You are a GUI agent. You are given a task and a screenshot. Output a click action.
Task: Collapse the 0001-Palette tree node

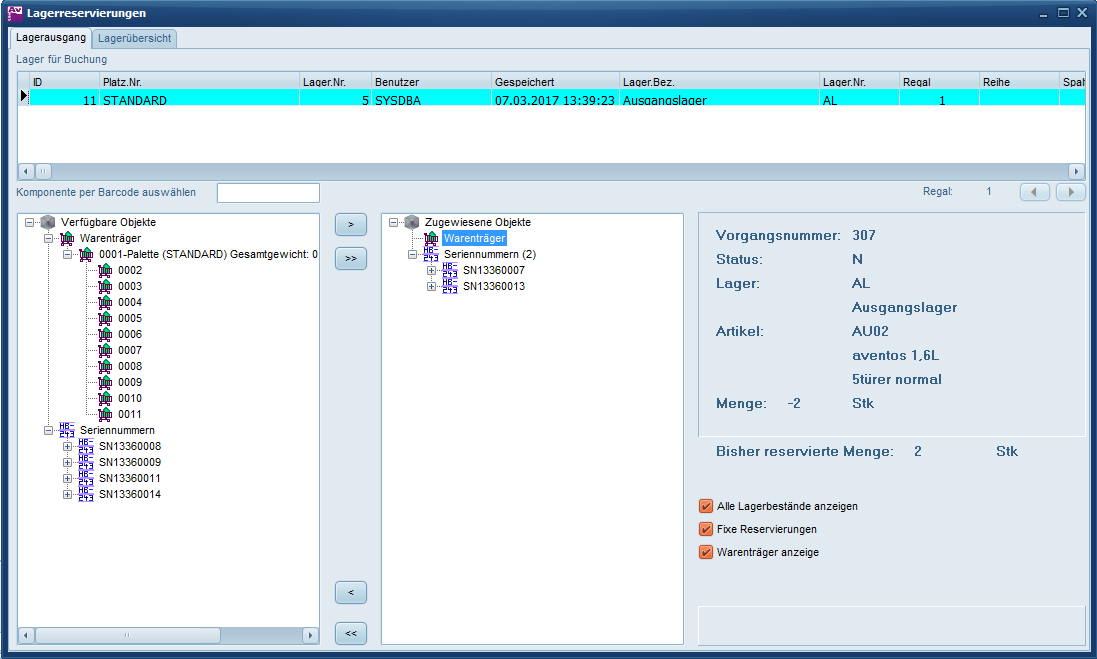[x=68, y=254]
